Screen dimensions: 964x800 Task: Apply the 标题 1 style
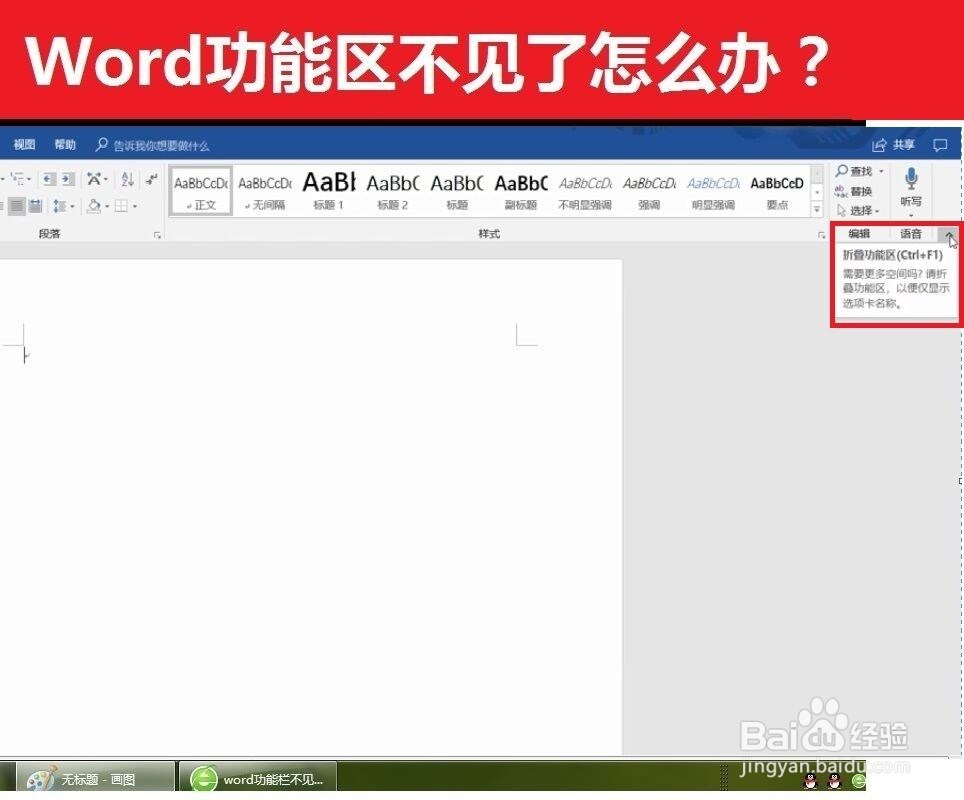click(329, 191)
